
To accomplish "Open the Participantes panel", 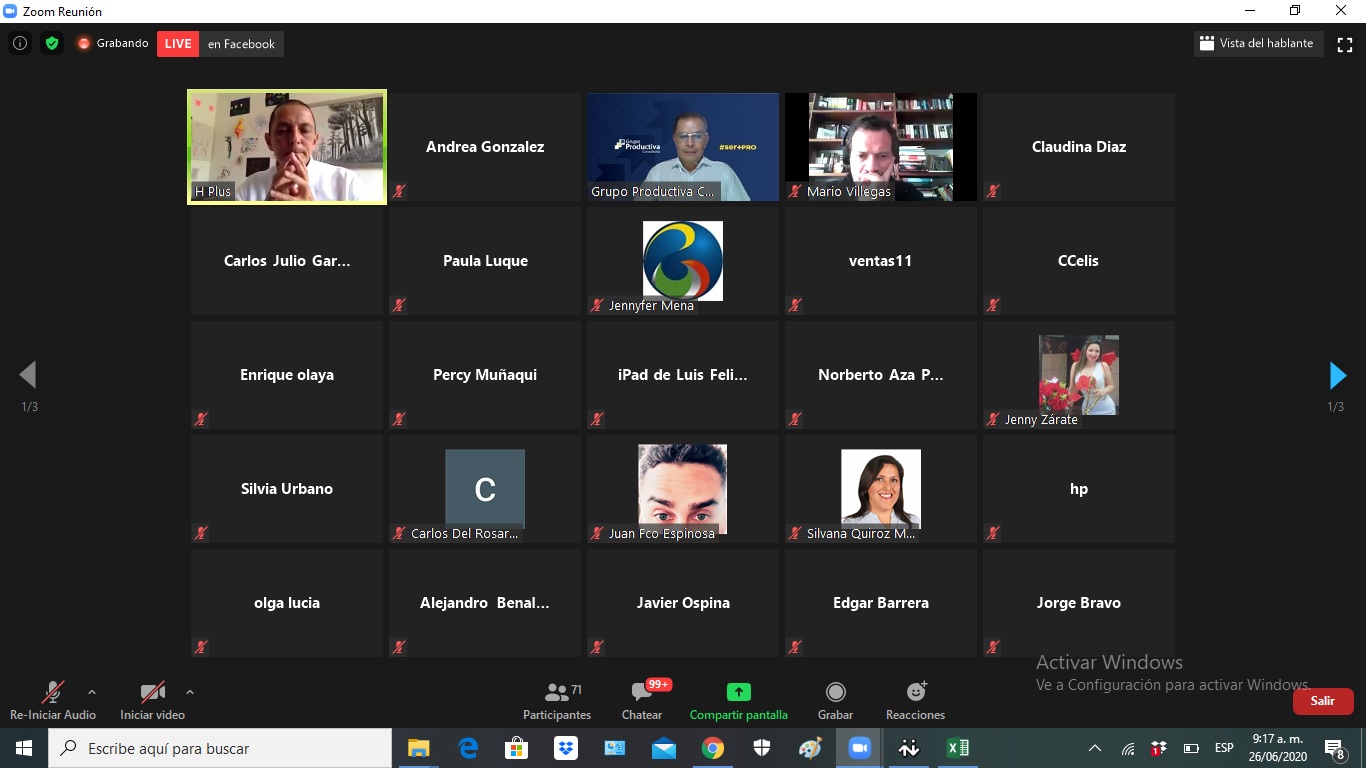I will pos(557,700).
